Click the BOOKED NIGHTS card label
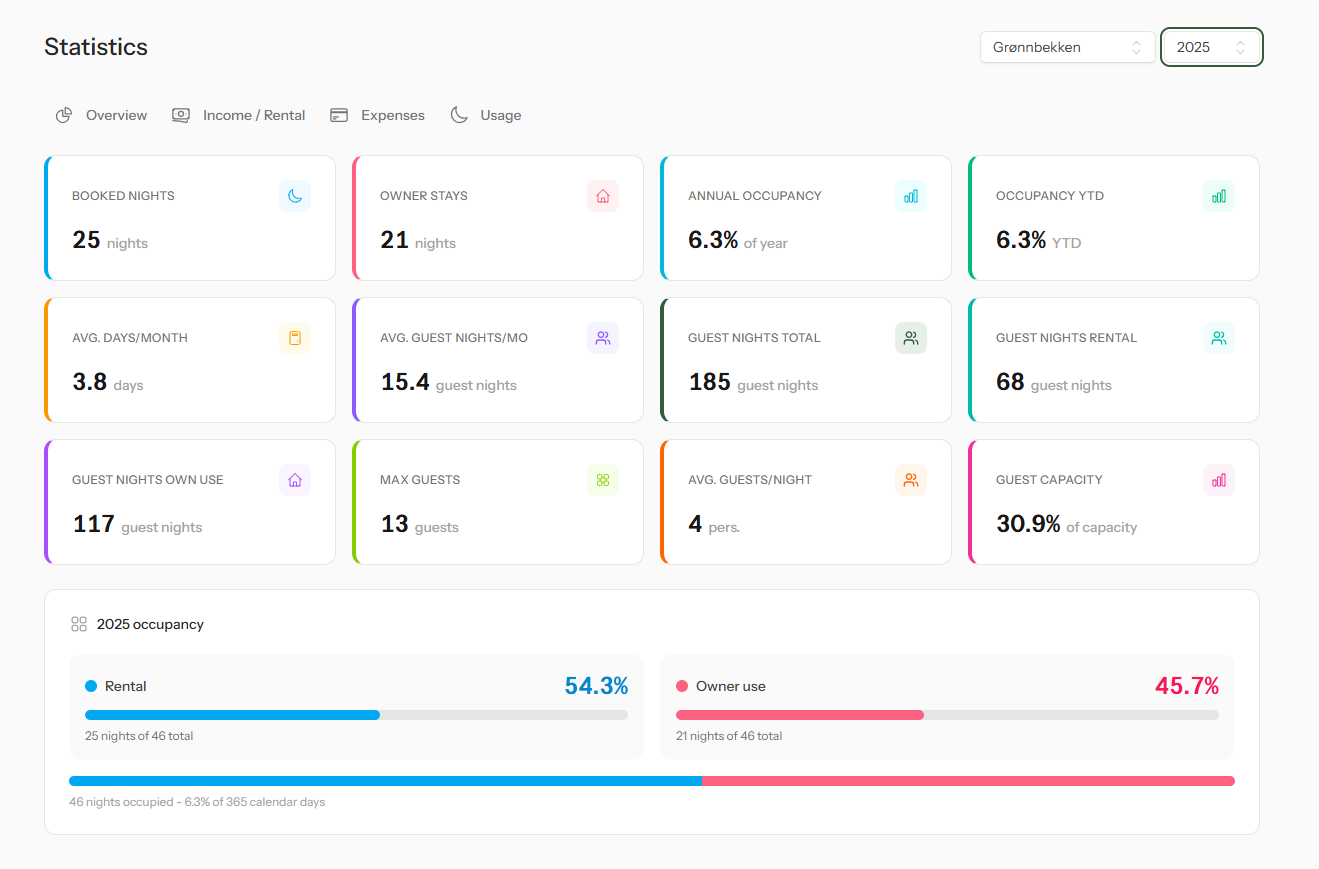Image resolution: width=1319 pixels, height=869 pixels. (123, 196)
